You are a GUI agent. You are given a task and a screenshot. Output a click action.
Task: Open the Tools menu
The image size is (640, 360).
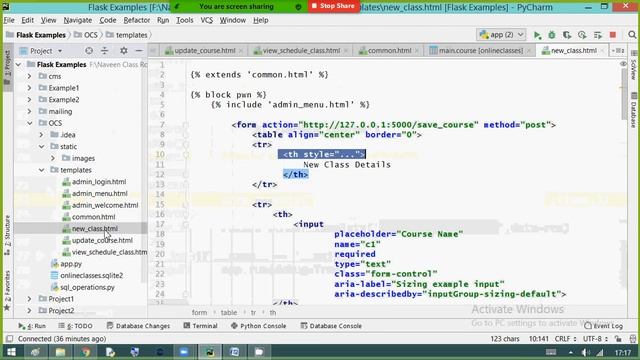pos(184,20)
